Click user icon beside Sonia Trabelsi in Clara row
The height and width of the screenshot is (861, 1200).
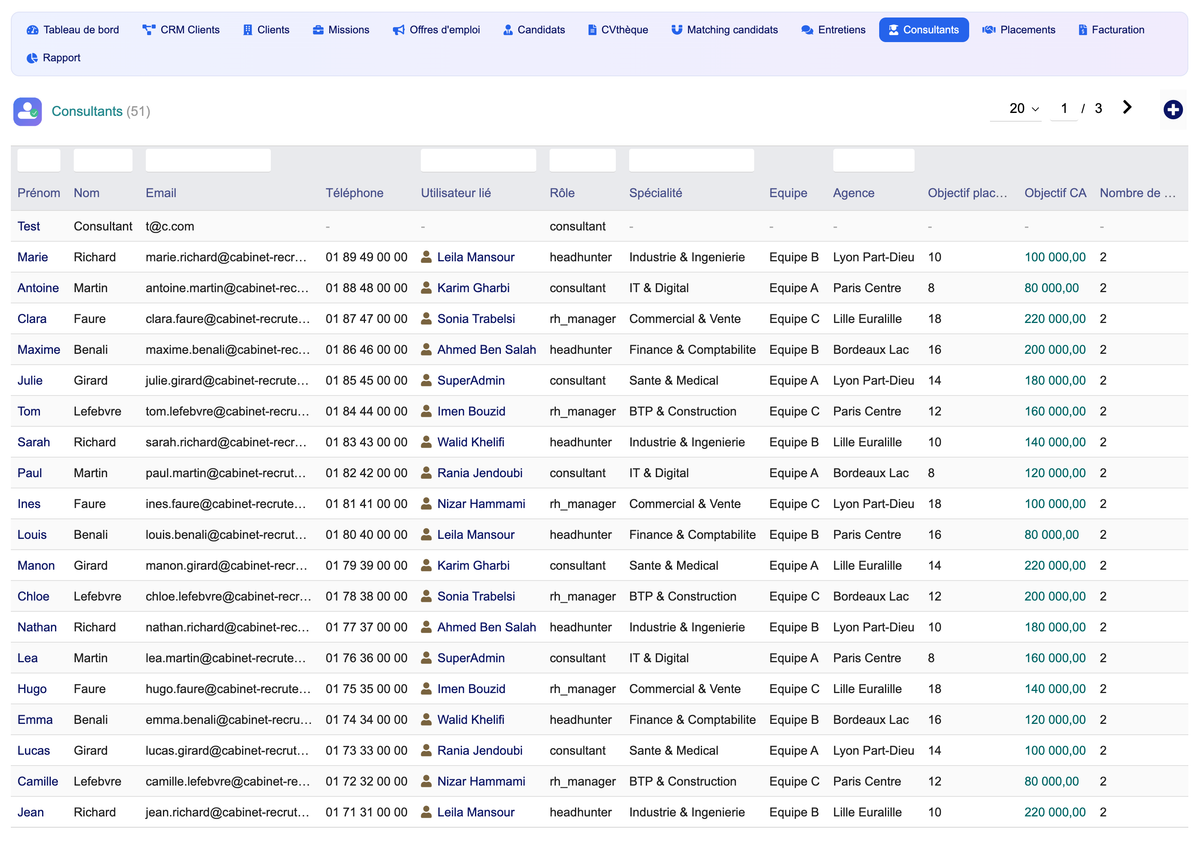427,319
